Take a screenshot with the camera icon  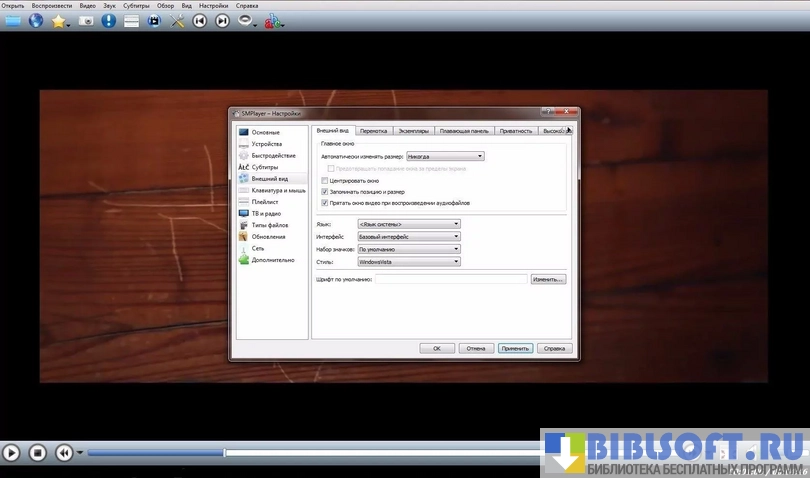point(86,21)
